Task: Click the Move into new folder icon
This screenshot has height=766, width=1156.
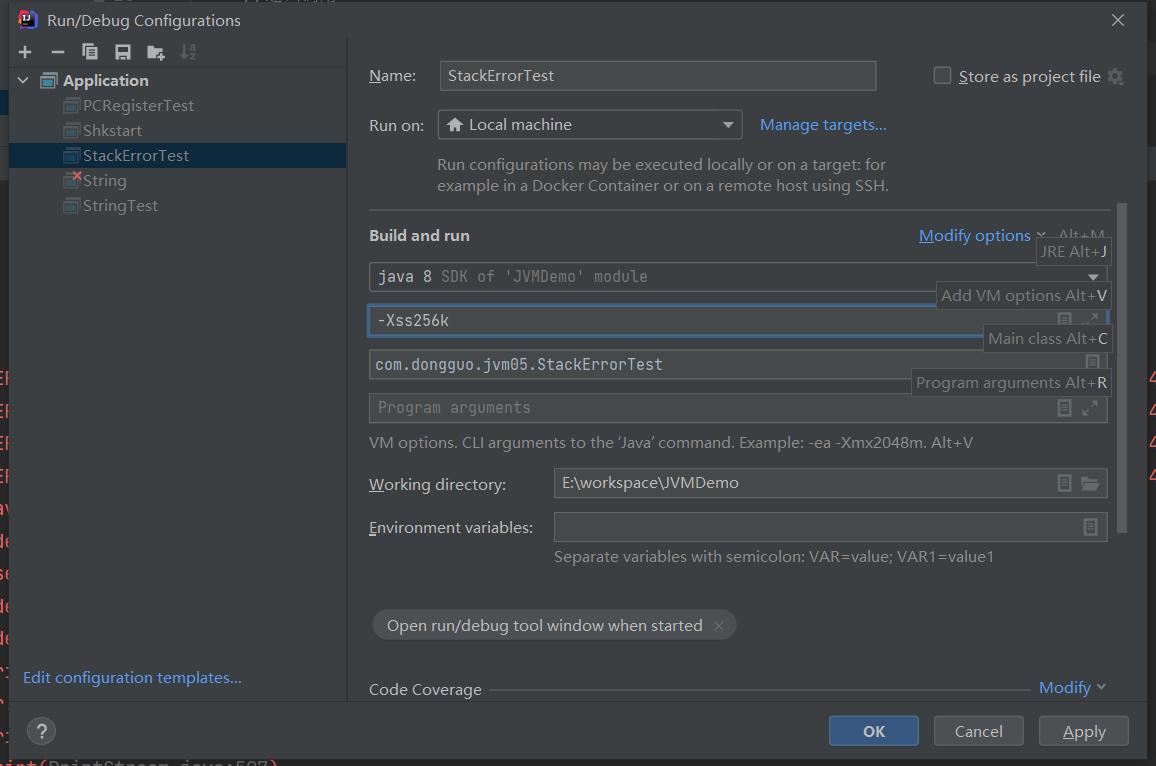Action: pyautogui.click(x=155, y=52)
